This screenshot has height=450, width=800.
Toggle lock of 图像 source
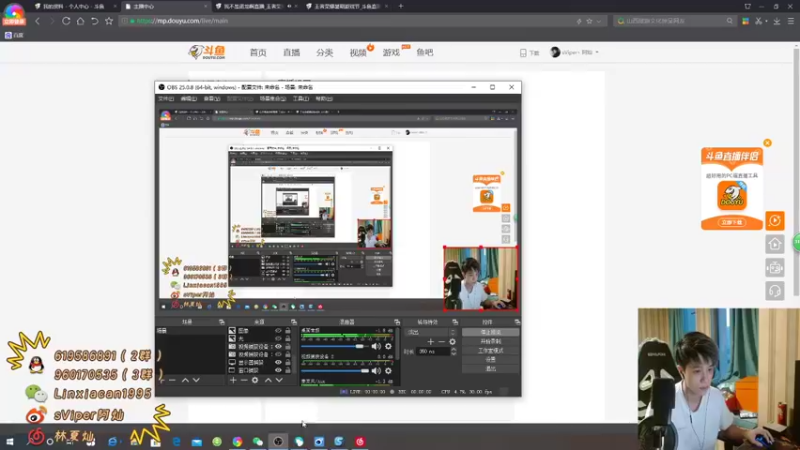coord(288,331)
